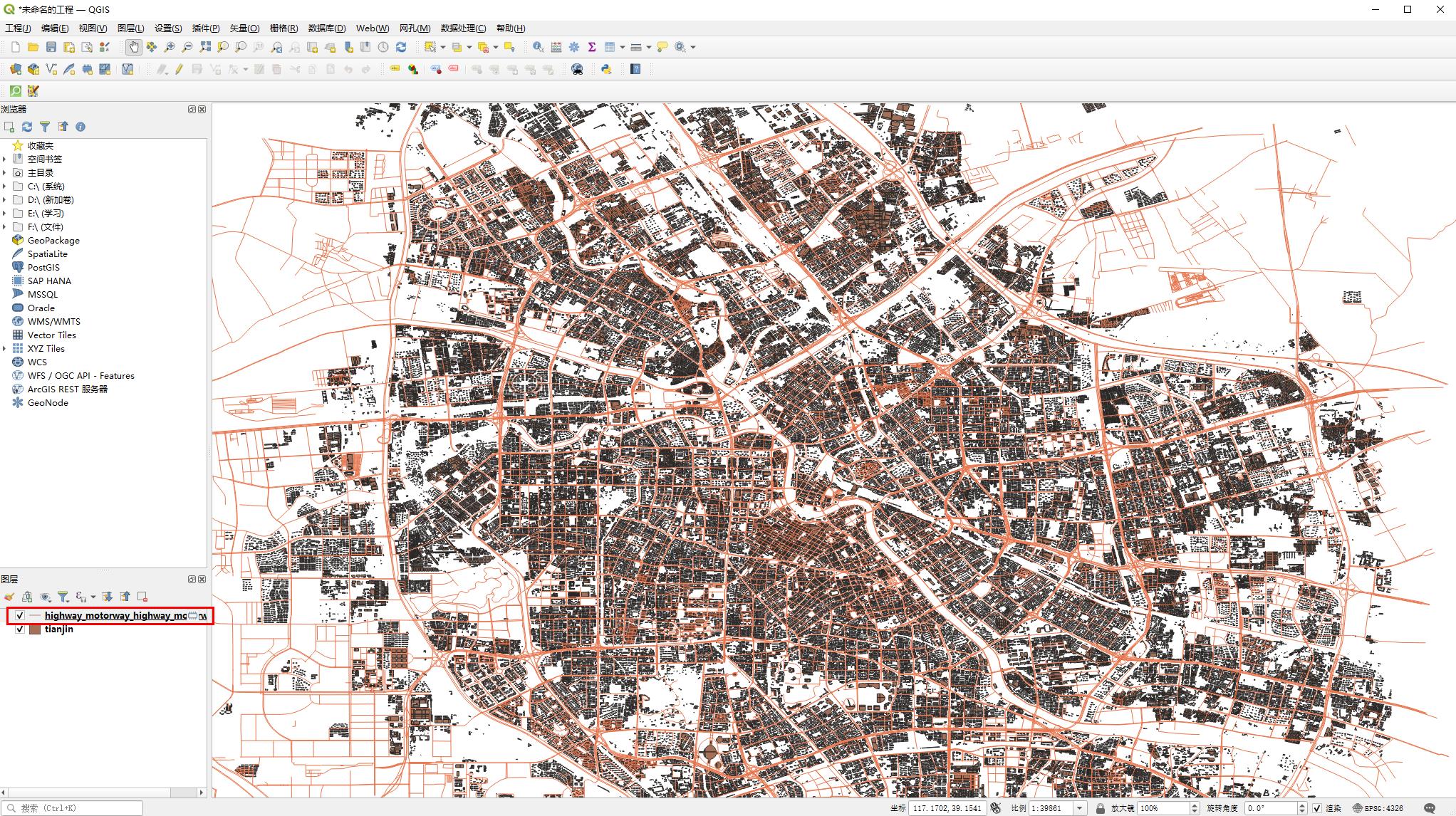Click the EPSG:4326 CRS button
Image resolution: width=1456 pixels, height=816 pixels.
(1378, 808)
